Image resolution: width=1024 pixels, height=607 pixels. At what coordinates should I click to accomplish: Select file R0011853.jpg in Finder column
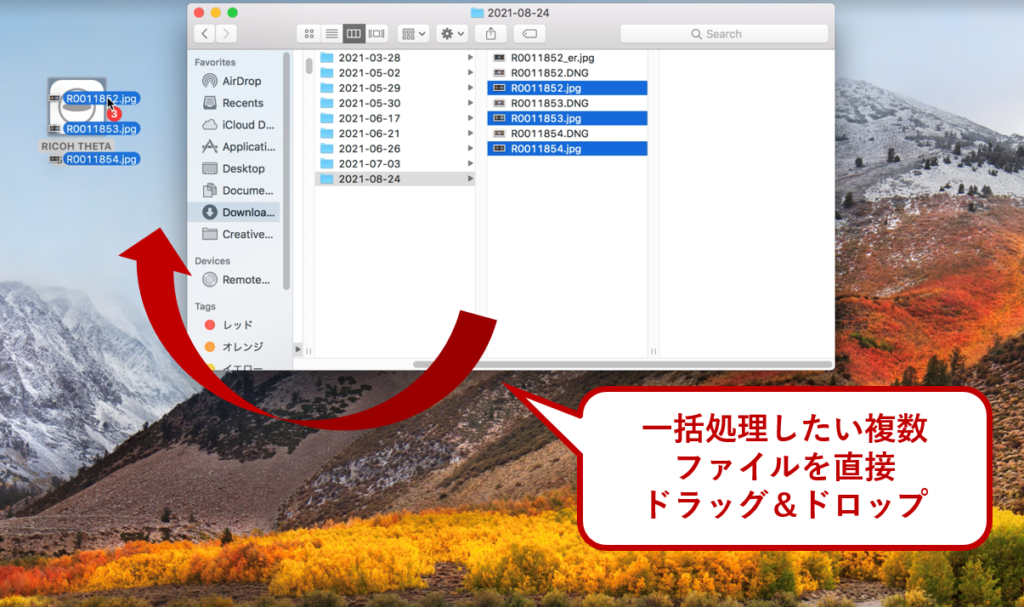(567, 118)
